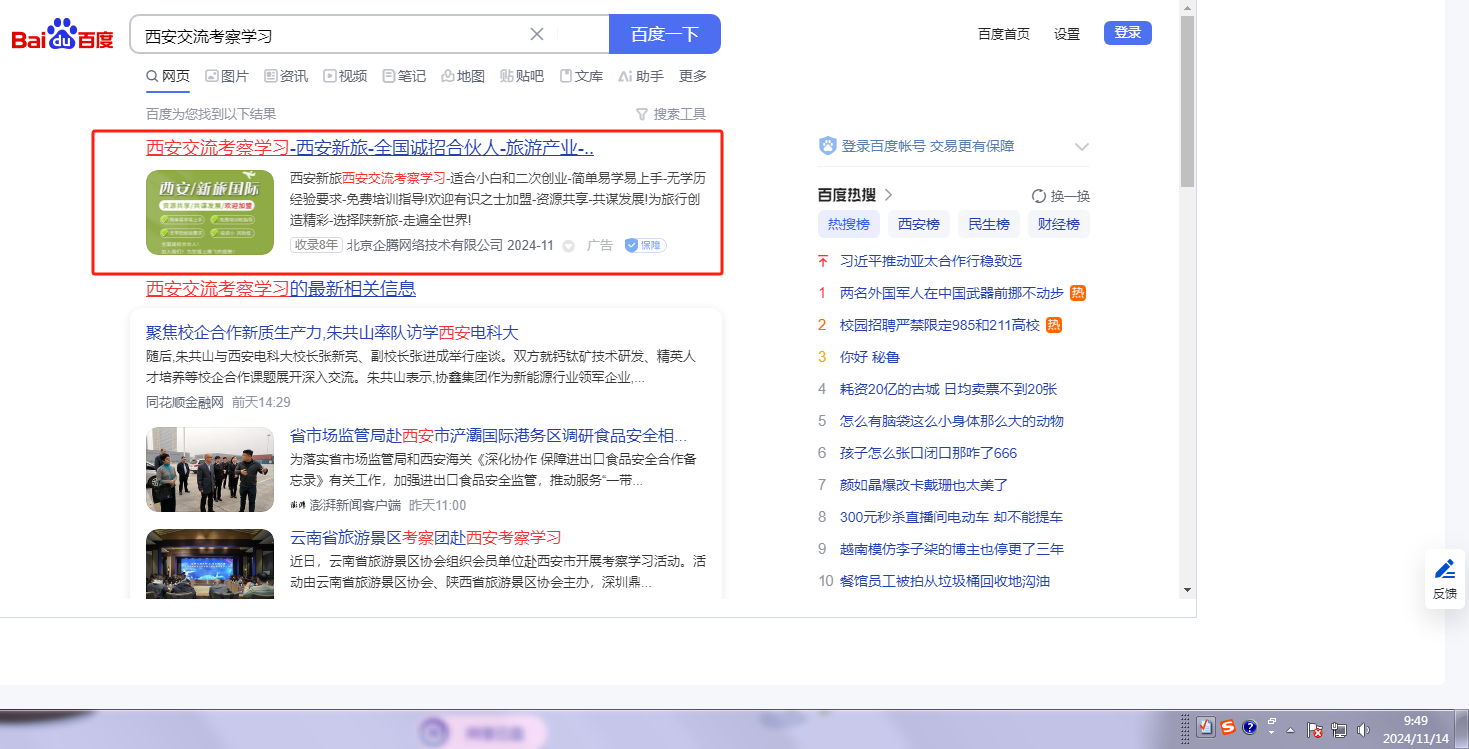This screenshot has height=749, width=1469.
Task: Show hidden tray icons arrow
Action: (x=1290, y=729)
